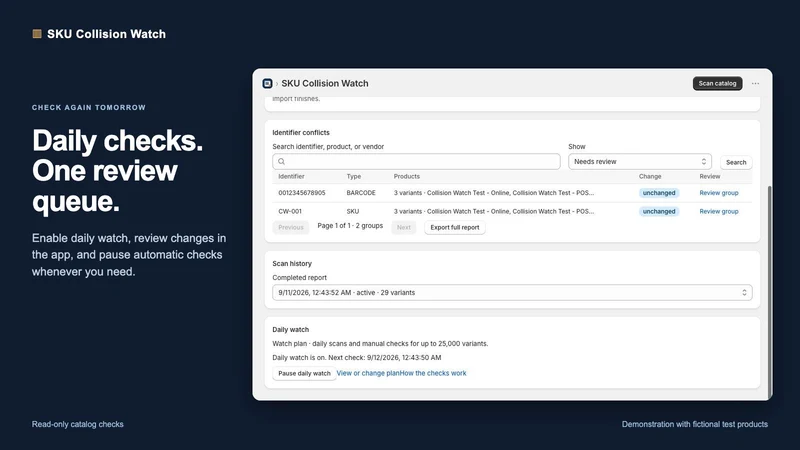This screenshot has width=800, height=450.
Task: Open How the checks work link
Action: pos(433,373)
